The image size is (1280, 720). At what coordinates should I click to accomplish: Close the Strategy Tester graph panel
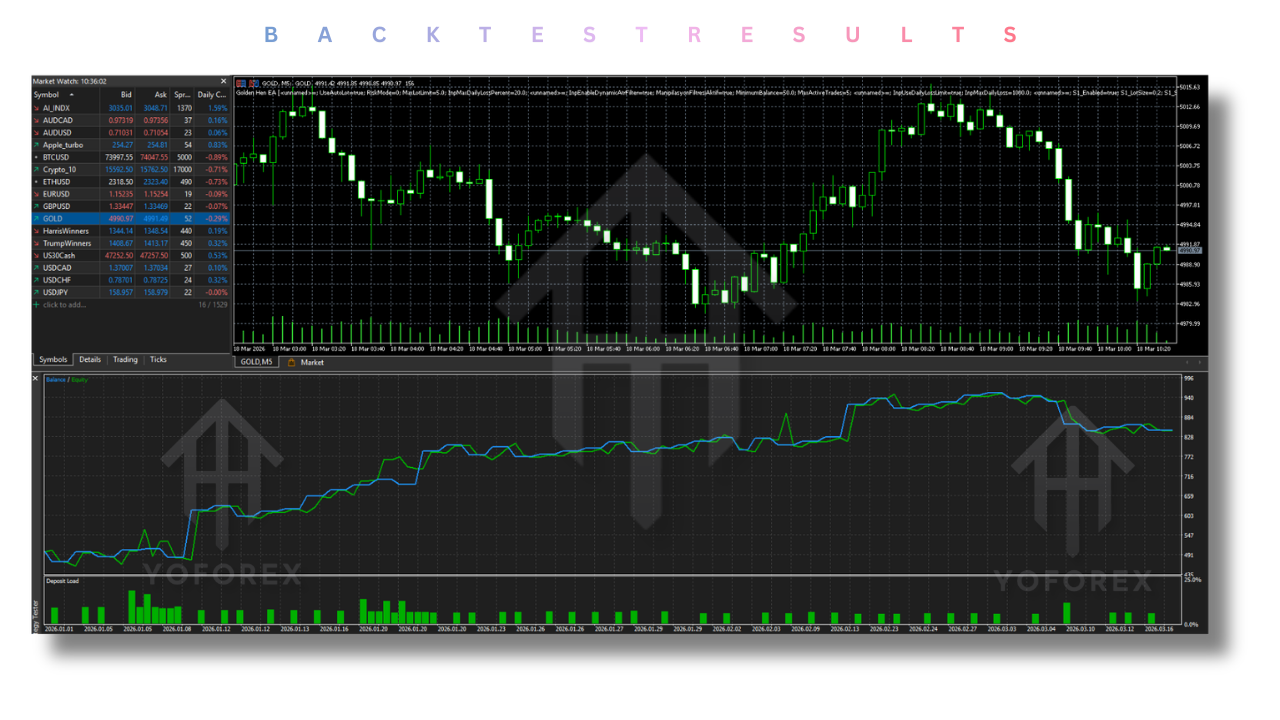coord(36,379)
